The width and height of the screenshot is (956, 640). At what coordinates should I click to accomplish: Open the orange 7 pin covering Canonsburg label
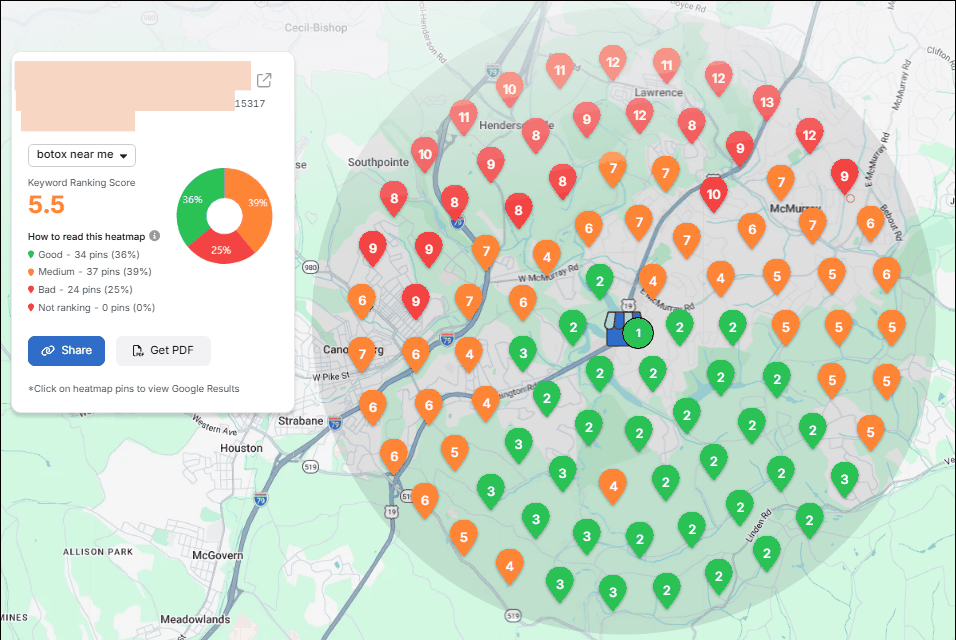pyautogui.click(x=362, y=355)
